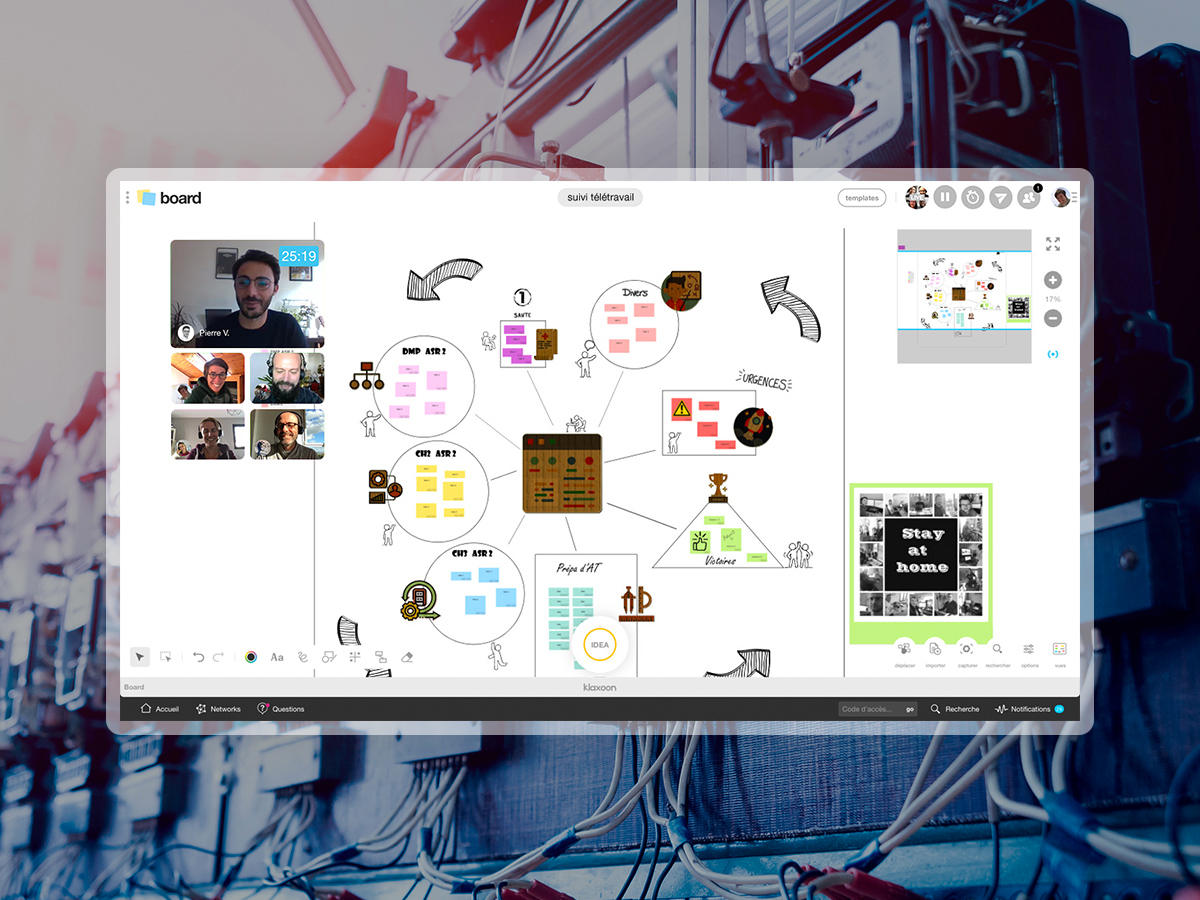Click the blue live-sync broadcast icon
The width and height of the screenshot is (1200, 900).
(x=1053, y=354)
